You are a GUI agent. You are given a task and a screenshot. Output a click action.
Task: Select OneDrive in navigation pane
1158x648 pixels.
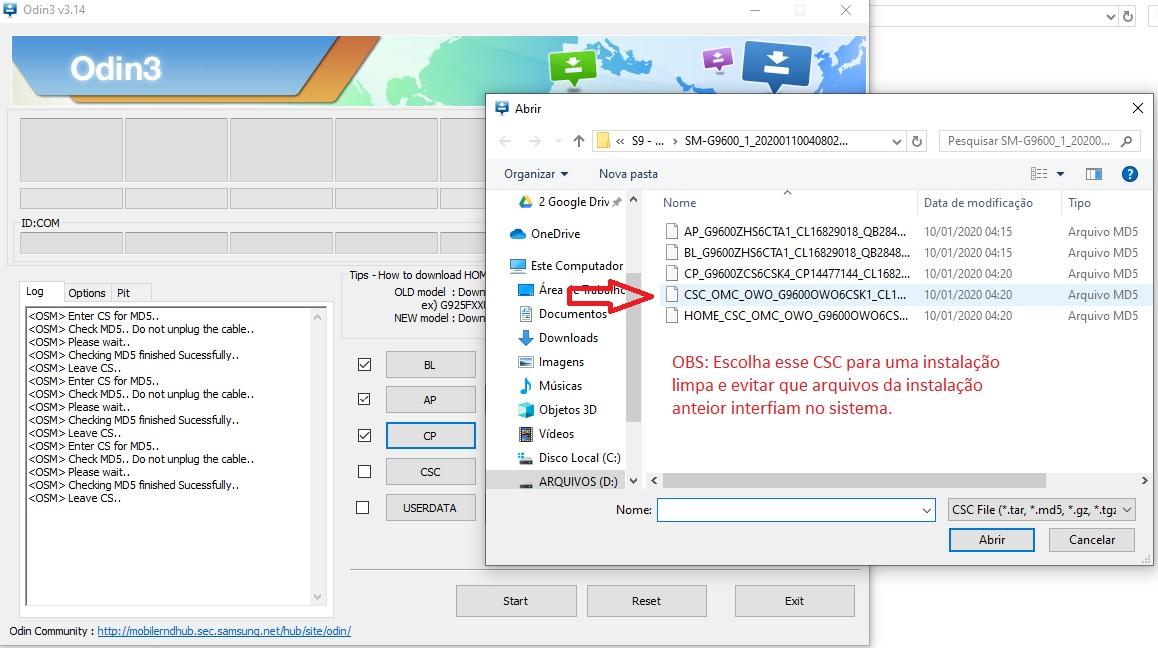pyautogui.click(x=545, y=233)
